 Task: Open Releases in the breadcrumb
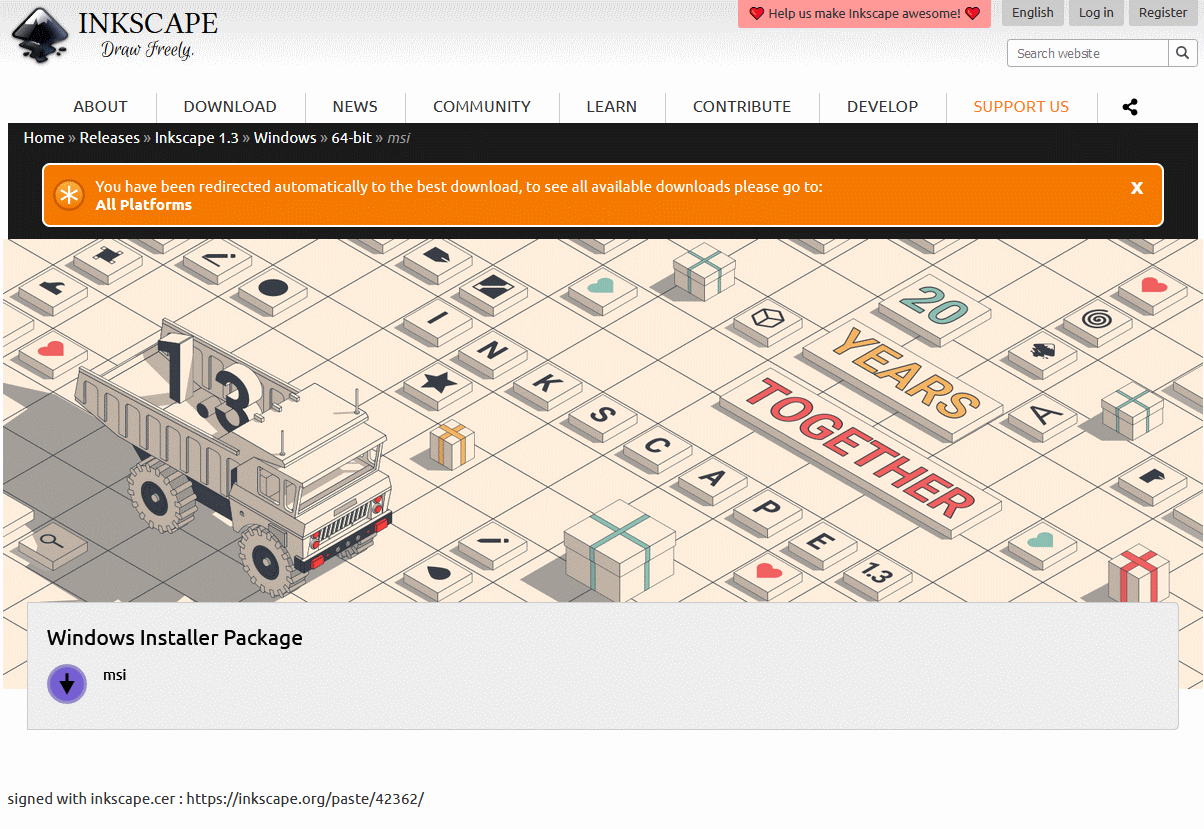coord(109,138)
